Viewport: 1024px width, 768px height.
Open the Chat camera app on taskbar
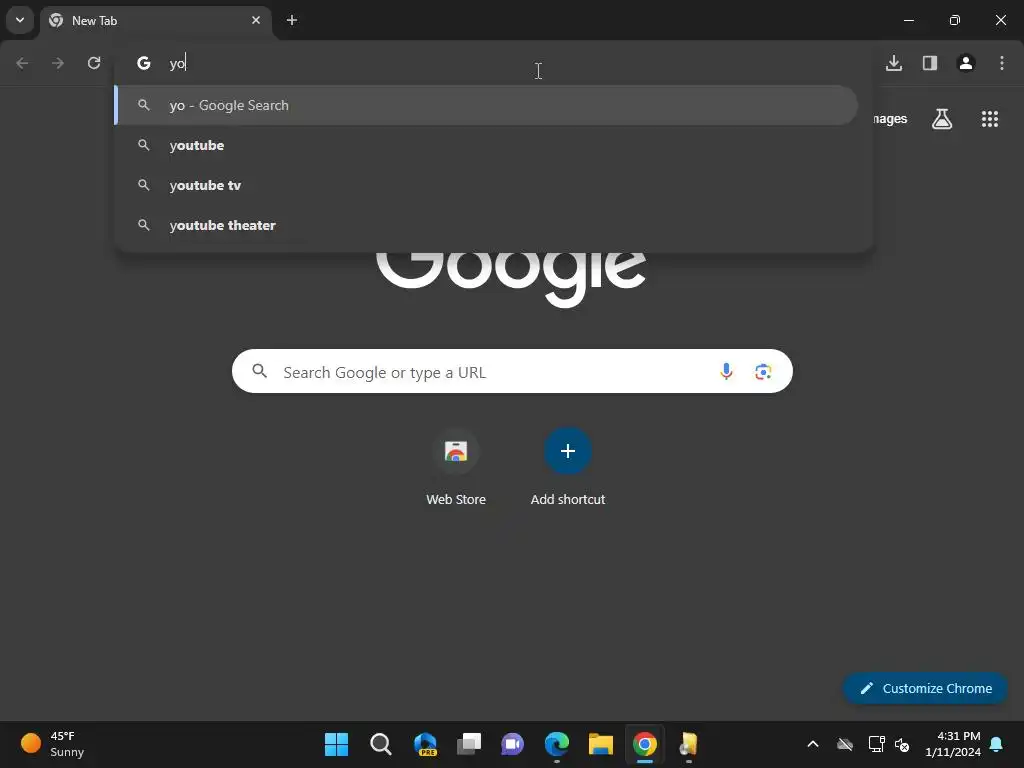click(x=513, y=744)
